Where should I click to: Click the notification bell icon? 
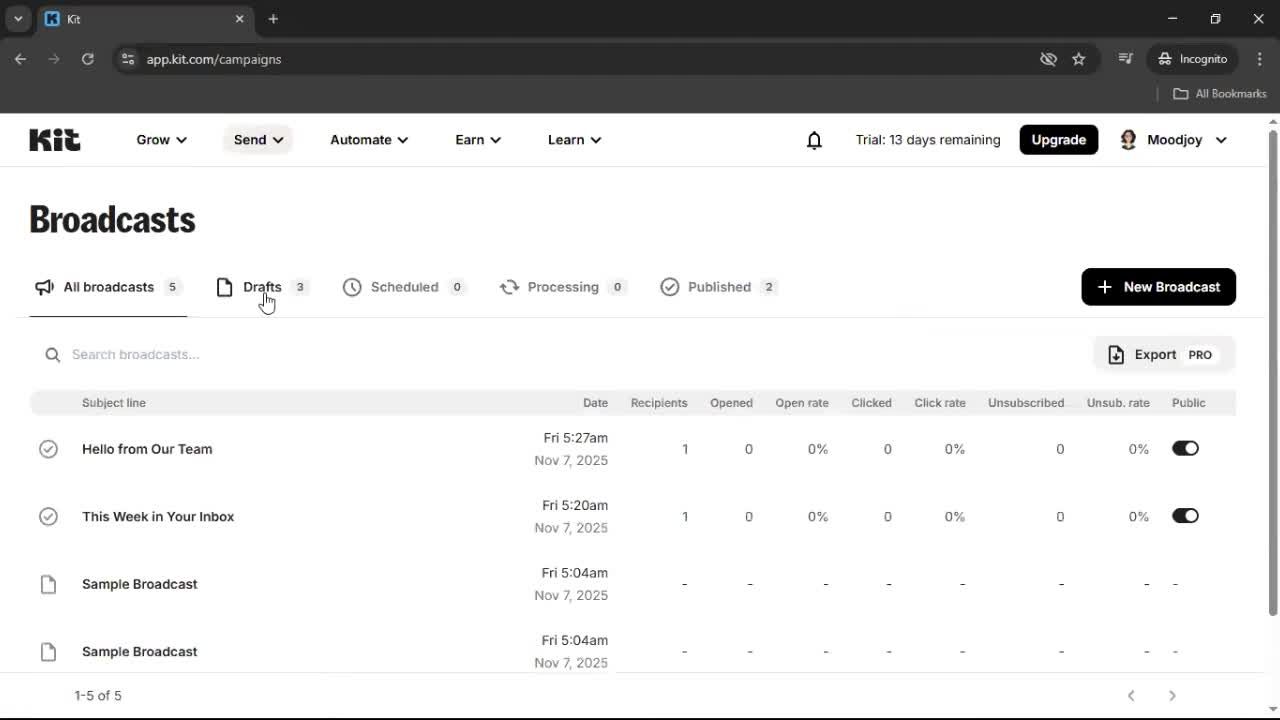[x=814, y=140]
